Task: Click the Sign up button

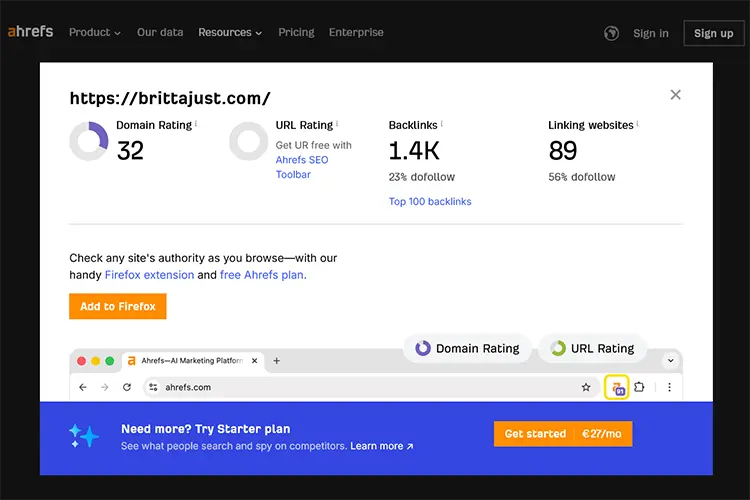Action: pyautogui.click(x=714, y=33)
